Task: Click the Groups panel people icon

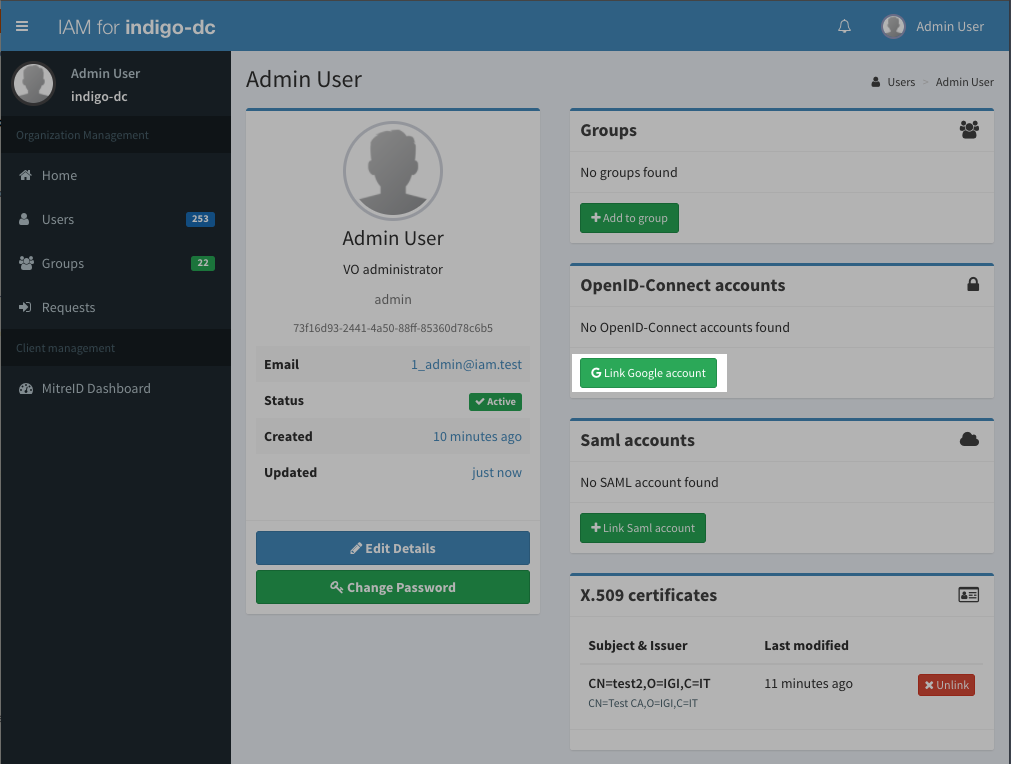Action: coord(968,129)
